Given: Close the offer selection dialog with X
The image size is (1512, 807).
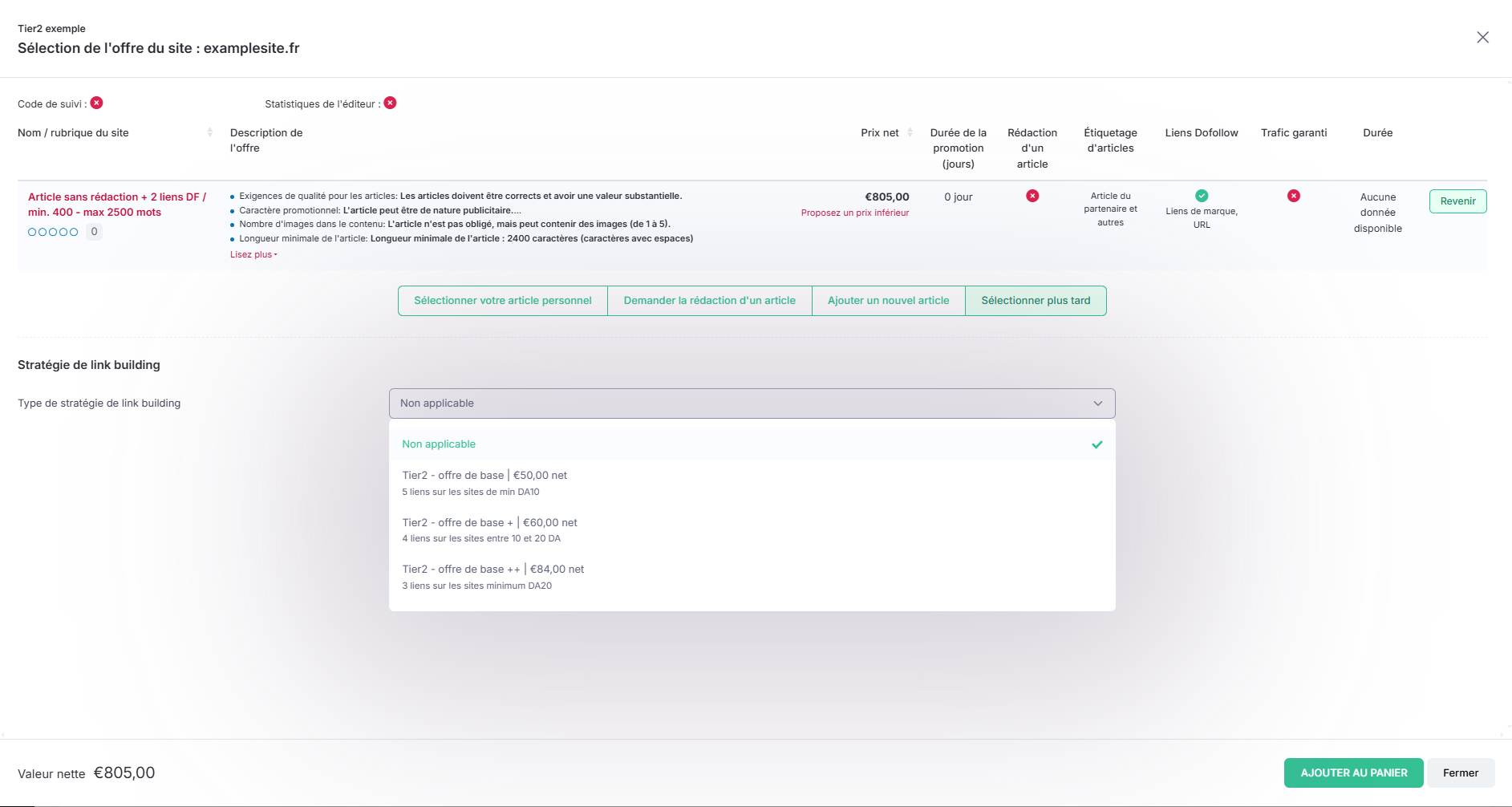Looking at the screenshot, I should (1482, 38).
